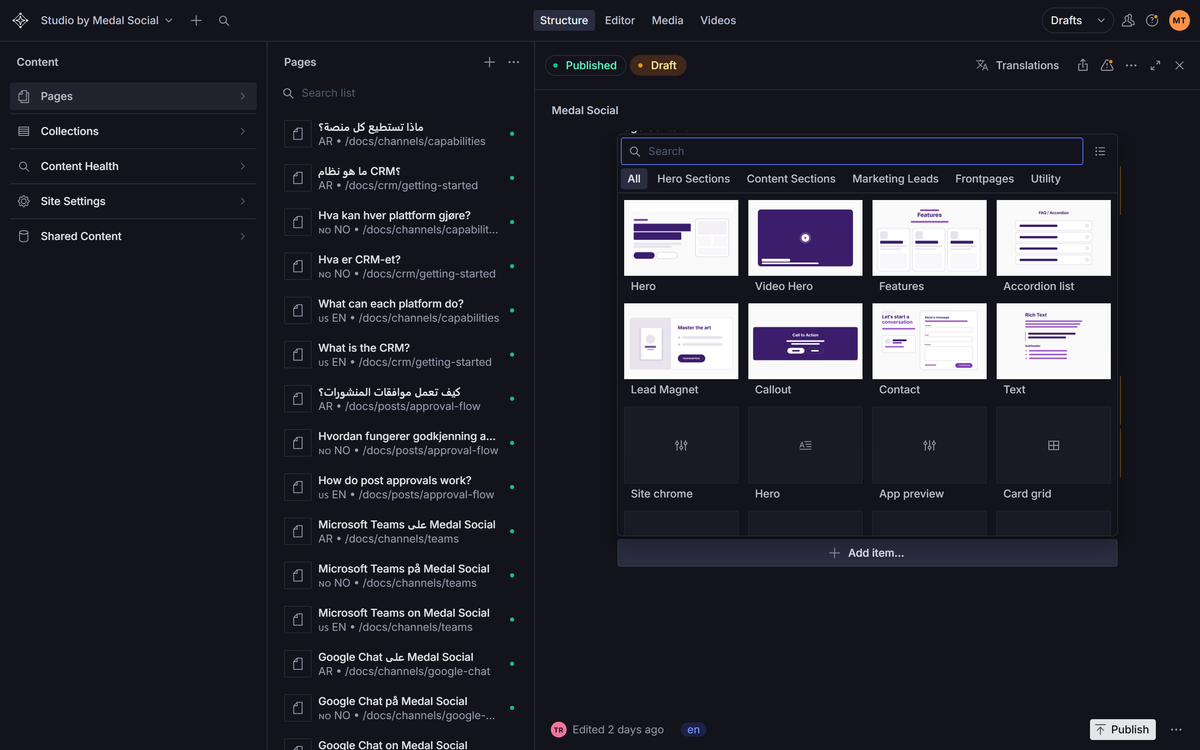Screen dimensions: 1200x750
Task: Focus the block picker Search field
Action: (852, 151)
